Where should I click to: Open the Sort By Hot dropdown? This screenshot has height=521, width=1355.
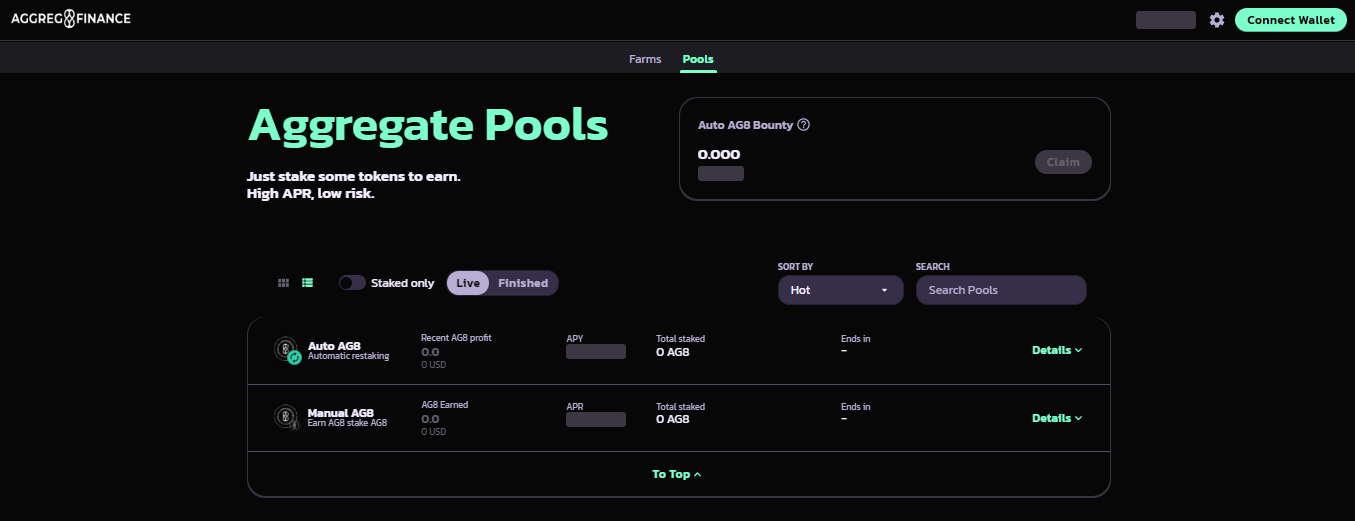coord(840,290)
